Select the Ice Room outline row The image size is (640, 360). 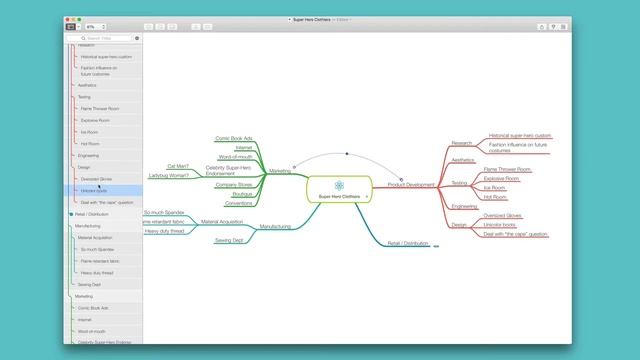tap(104, 132)
